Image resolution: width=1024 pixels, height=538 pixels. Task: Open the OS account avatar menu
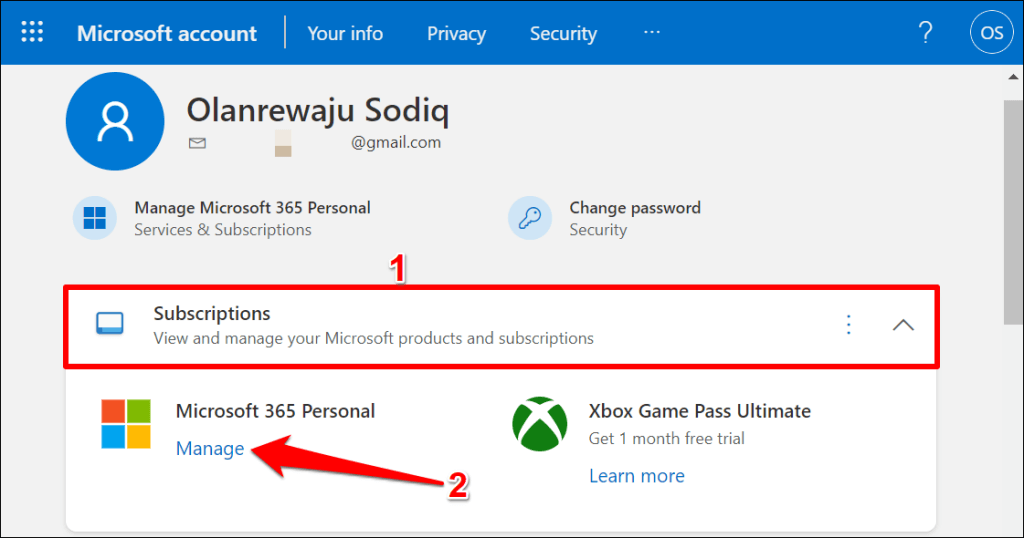click(x=991, y=33)
